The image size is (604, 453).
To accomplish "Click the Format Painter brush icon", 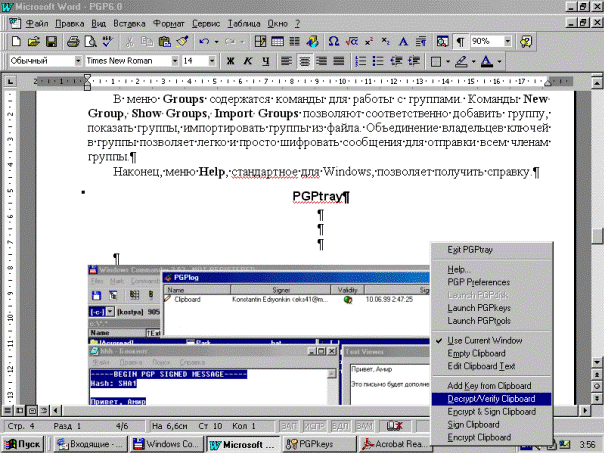I will [181, 42].
